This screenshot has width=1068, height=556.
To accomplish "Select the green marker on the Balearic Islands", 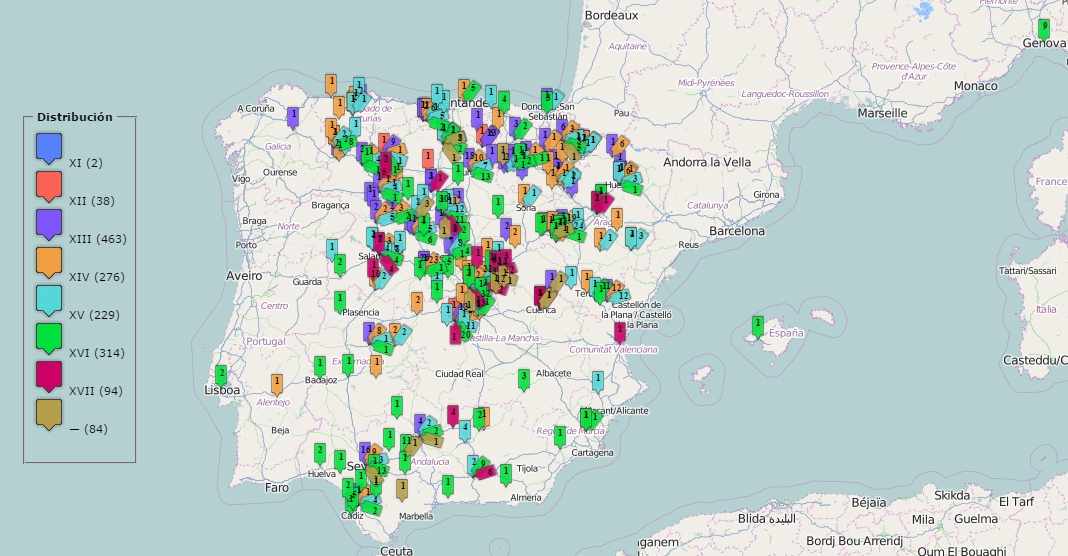I will click(x=758, y=326).
